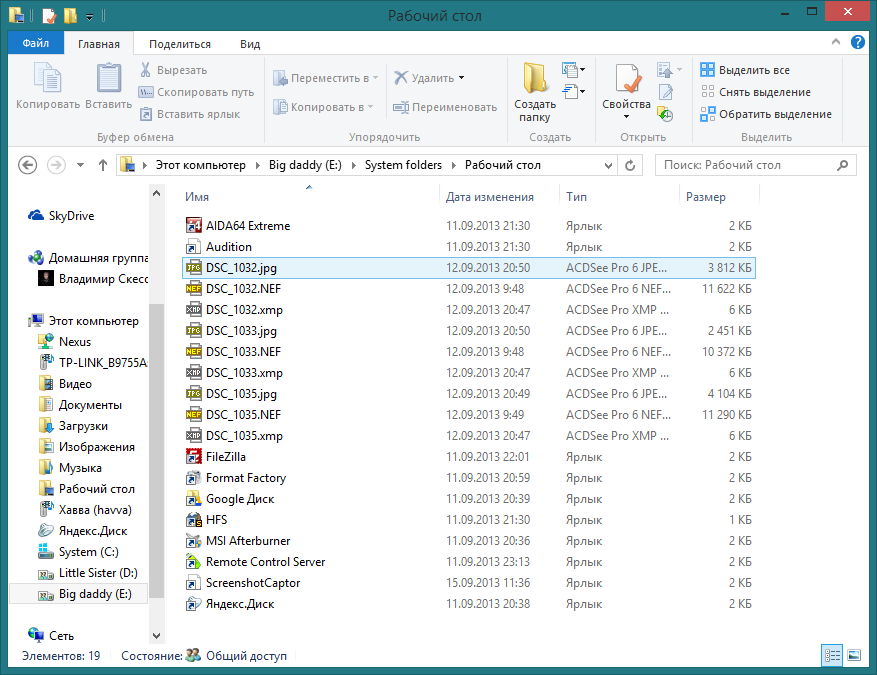
Task: Switch to details view icon in status bar
Action: coord(832,655)
